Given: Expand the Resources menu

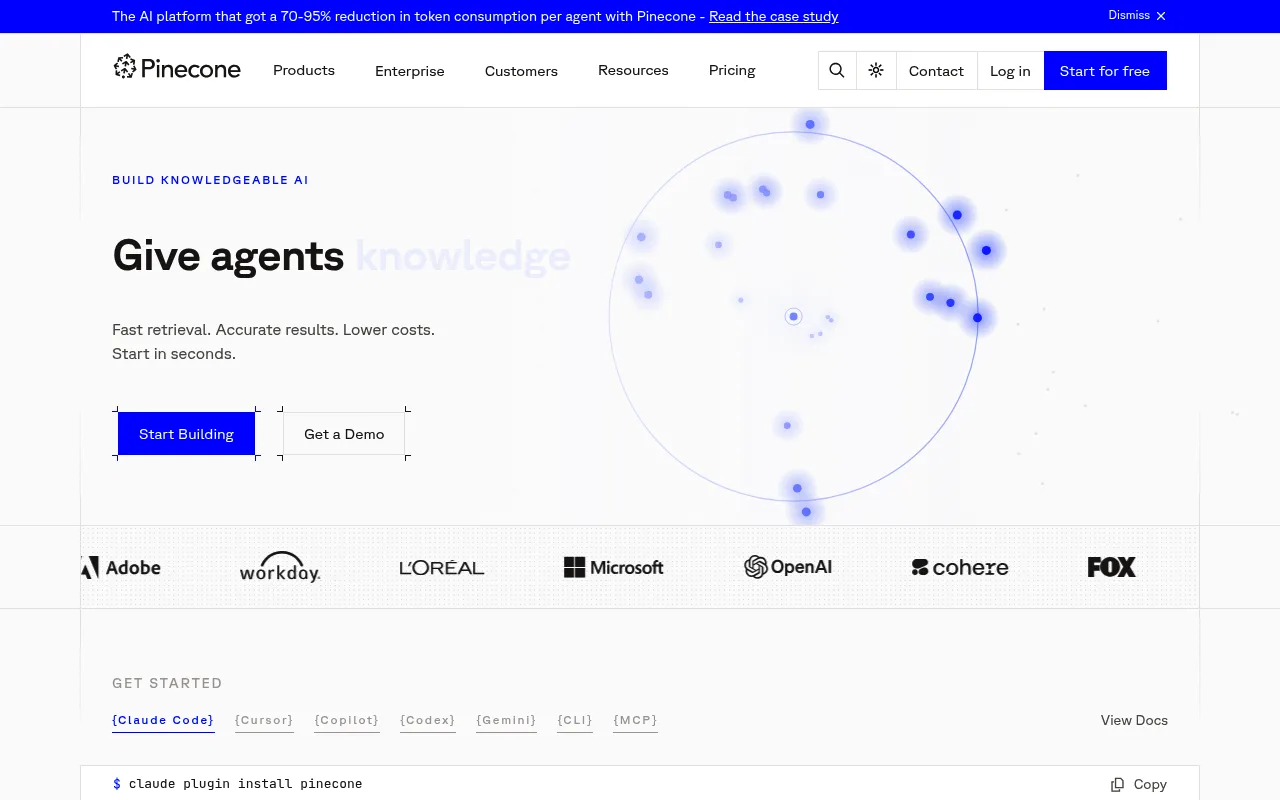Looking at the screenshot, I should [x=633, y=71].
